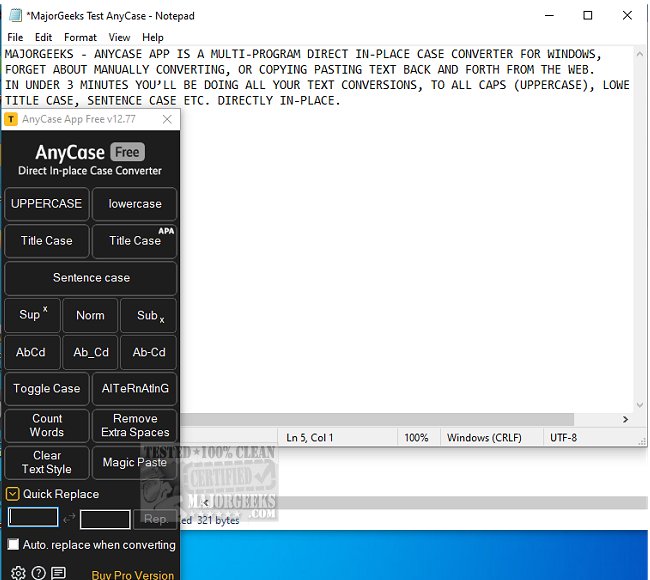Click the Count Words button

click(46, 425)
